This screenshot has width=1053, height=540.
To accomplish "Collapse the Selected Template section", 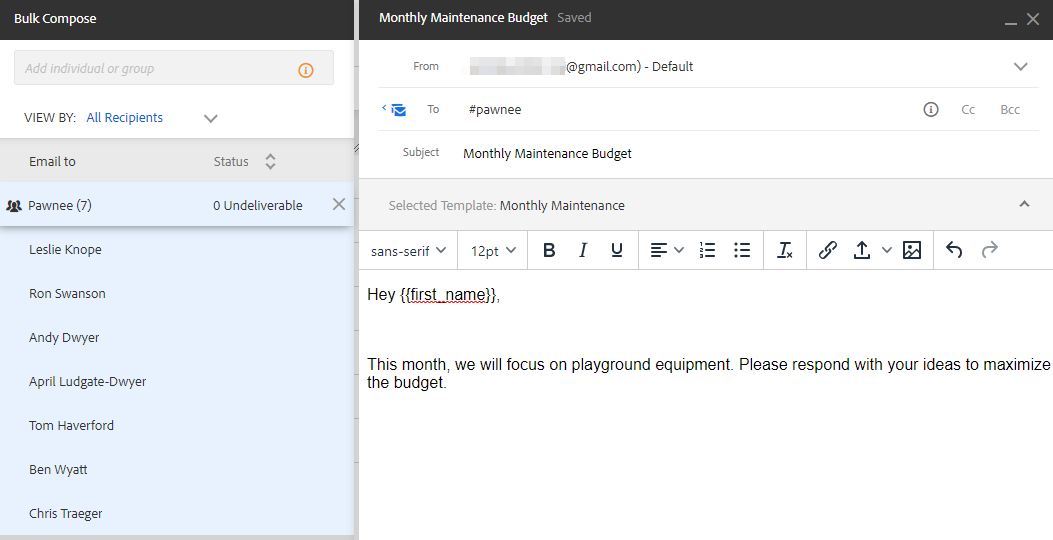I will click(1024, 205).
